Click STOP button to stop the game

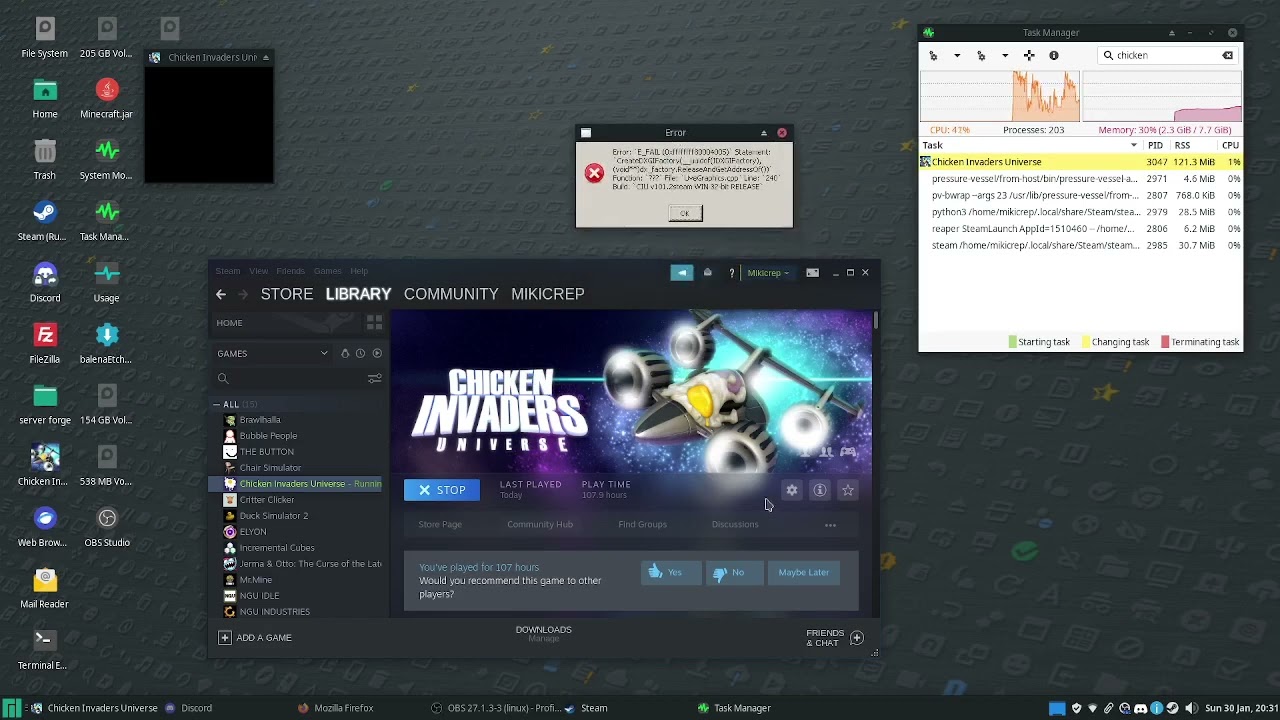tap(442, 490)
